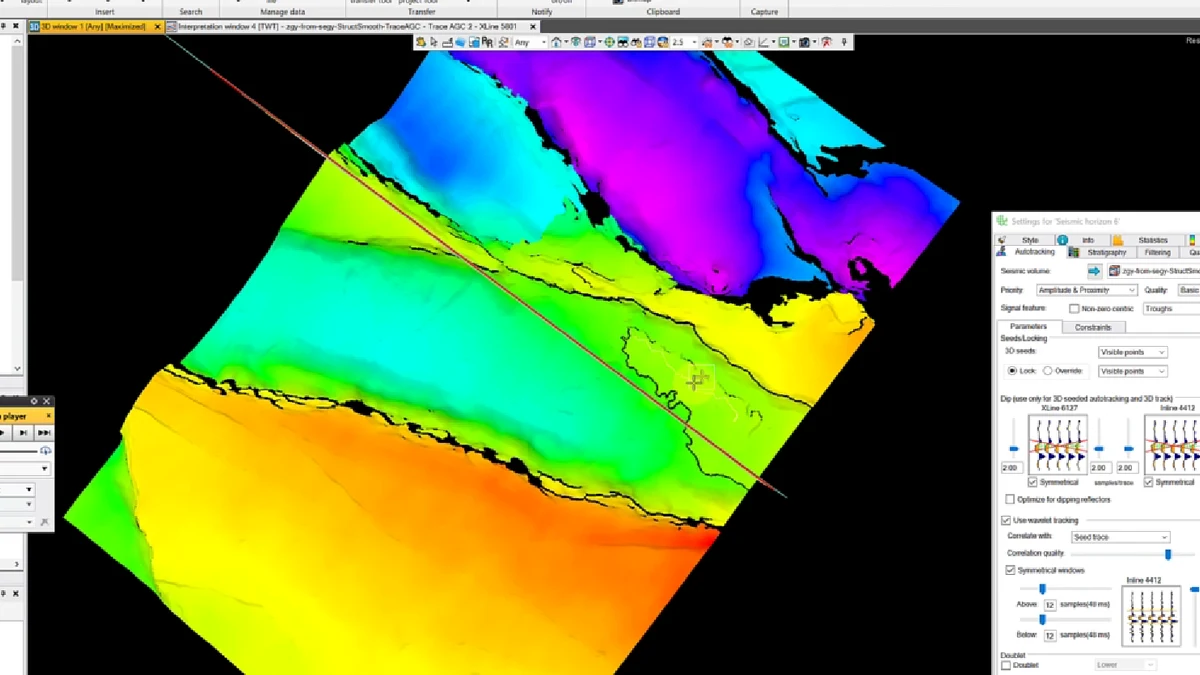Select the Override radio button
Viewport: 1200px width, 675px height.
pos(1047,371)
